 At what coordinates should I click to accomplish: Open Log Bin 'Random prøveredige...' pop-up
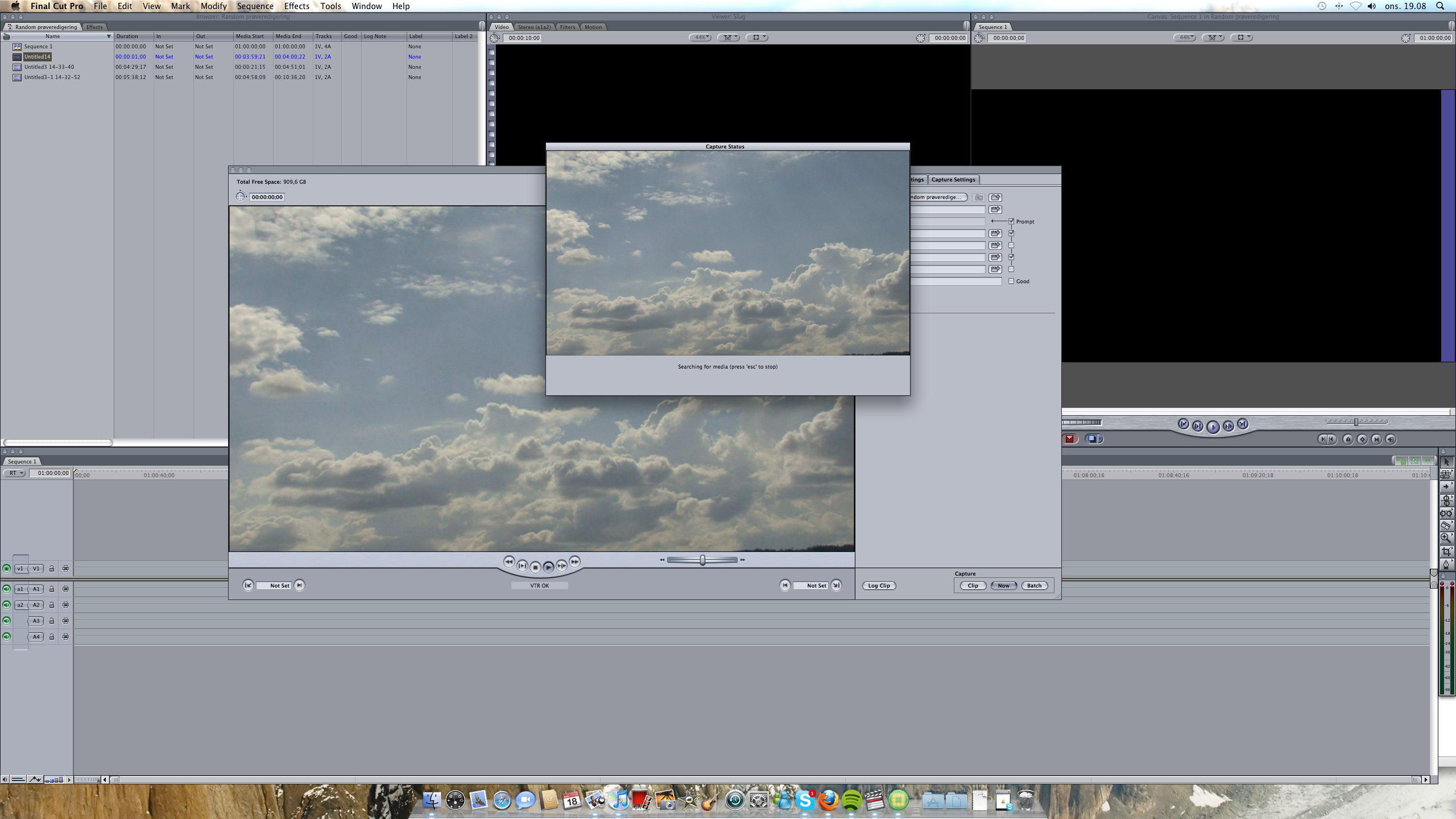tap(938, 197)
